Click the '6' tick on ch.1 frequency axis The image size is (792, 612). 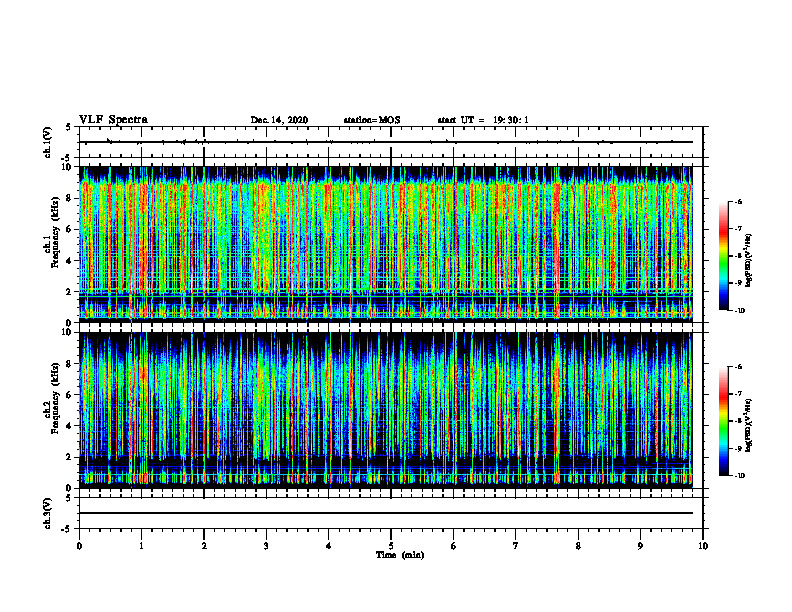[x=70, y=229]
